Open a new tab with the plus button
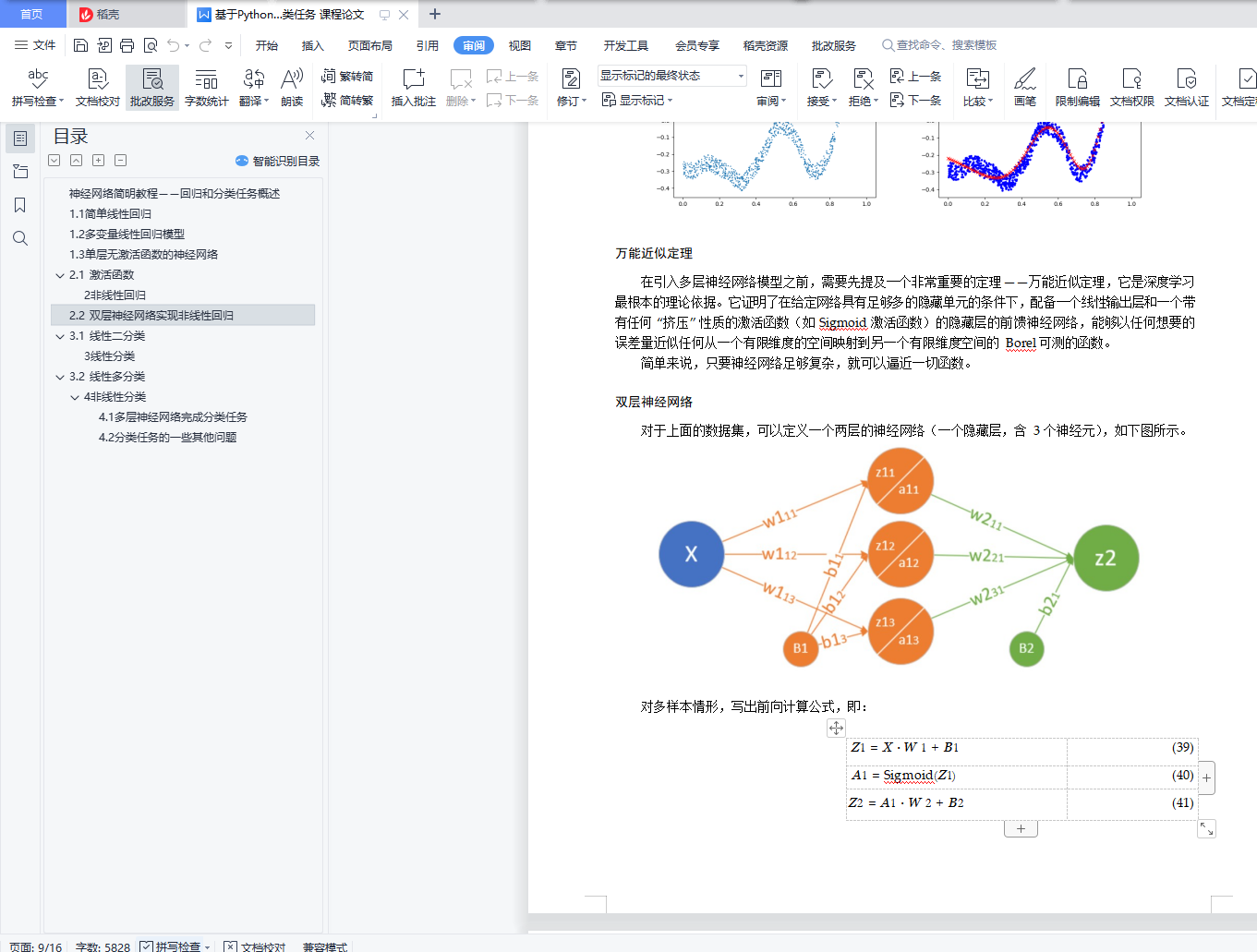Viewport: 1257px width, 952px height. pos(435,14)
